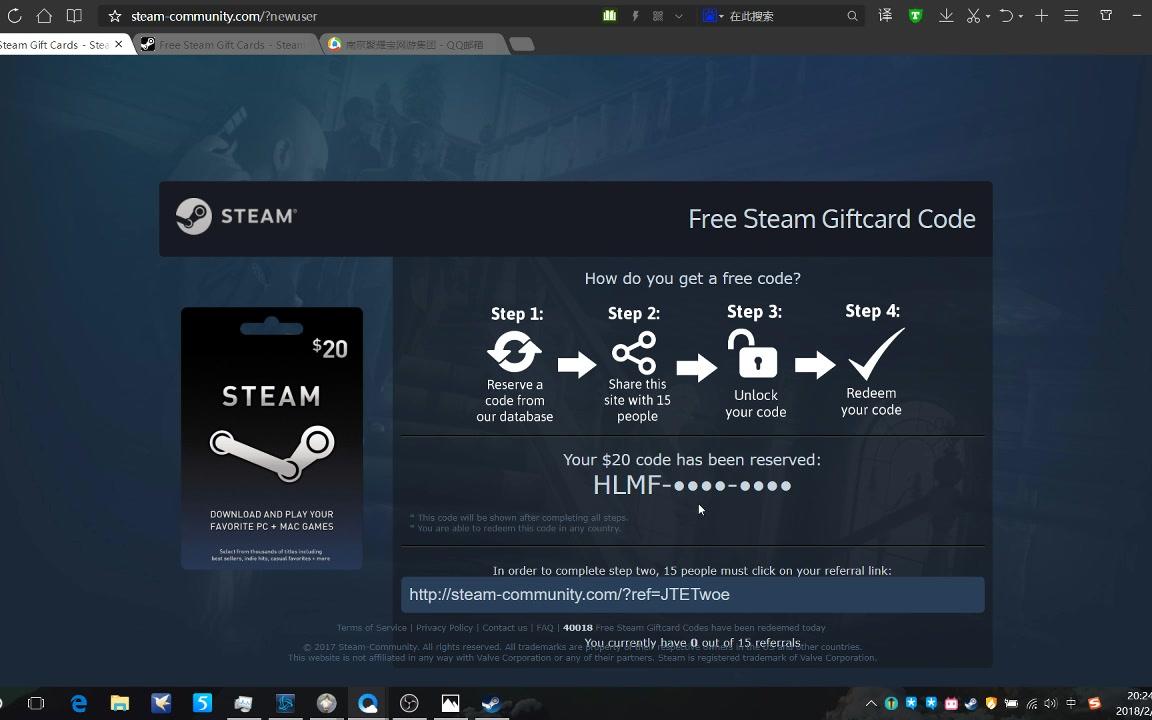The width and height of the screenshot is (1152, 720).
Task: Reload the page with the refresh icon
Action: coord(14,15)
